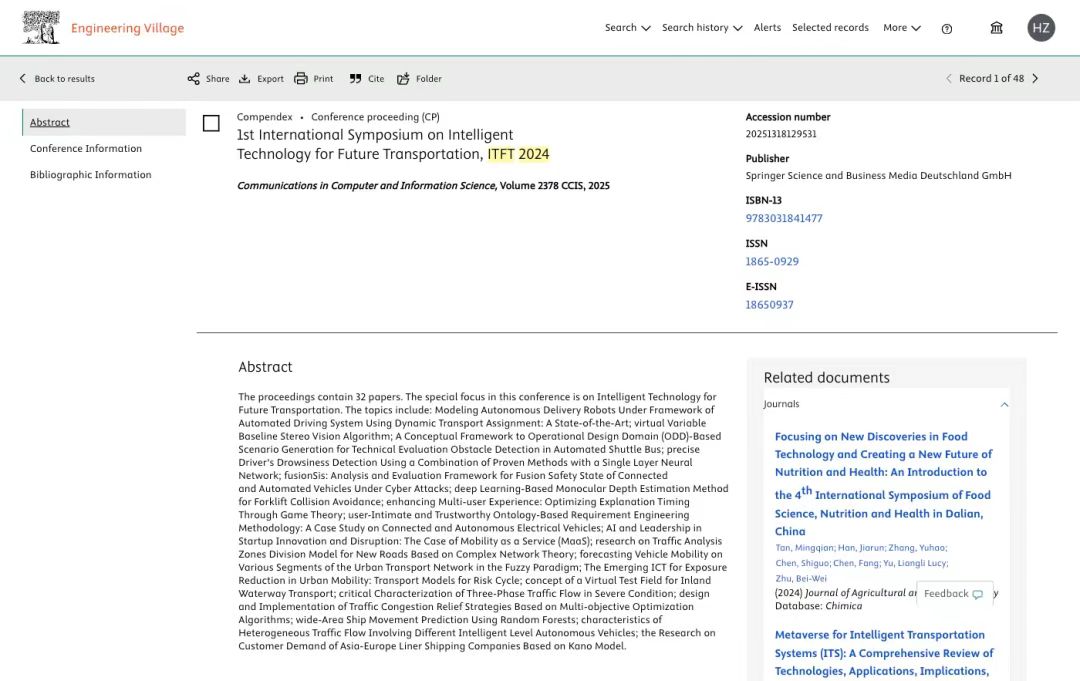Click accession number 20251318129531
Screen dimensions: 1080x681
click(x=780, y=134)
